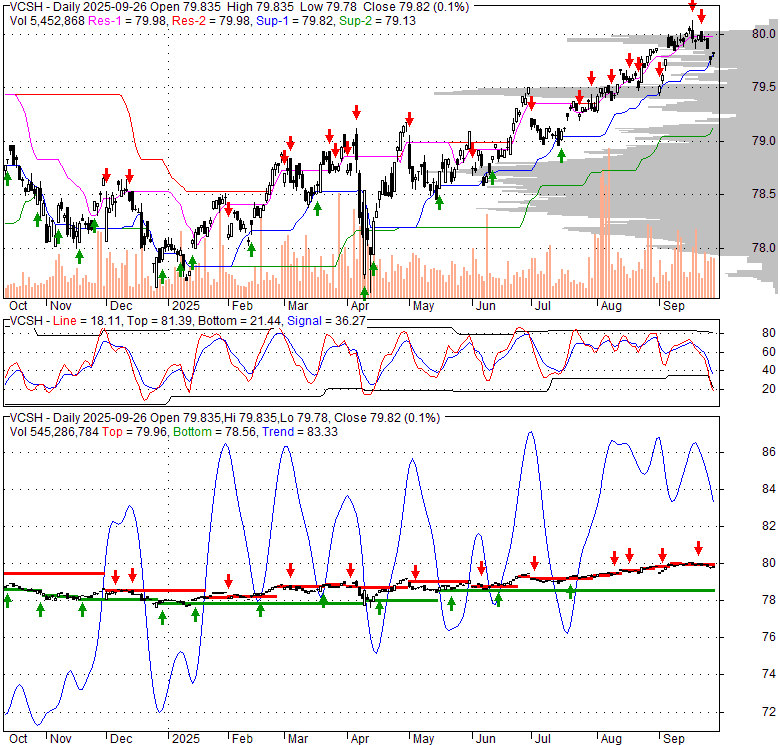780x745 pixels.
Task: Select 'Sep' on the bottom chart axis
Action: tap(674, 739)
